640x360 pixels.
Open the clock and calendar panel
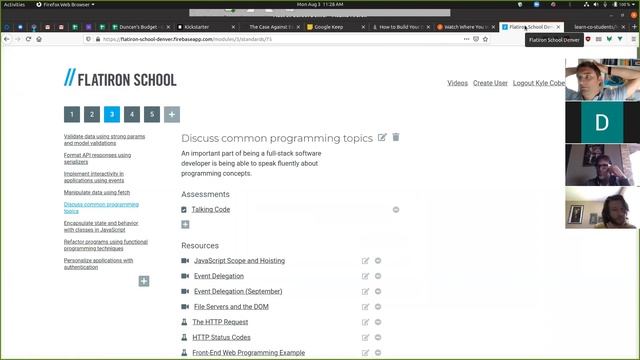tap(320, 4)
